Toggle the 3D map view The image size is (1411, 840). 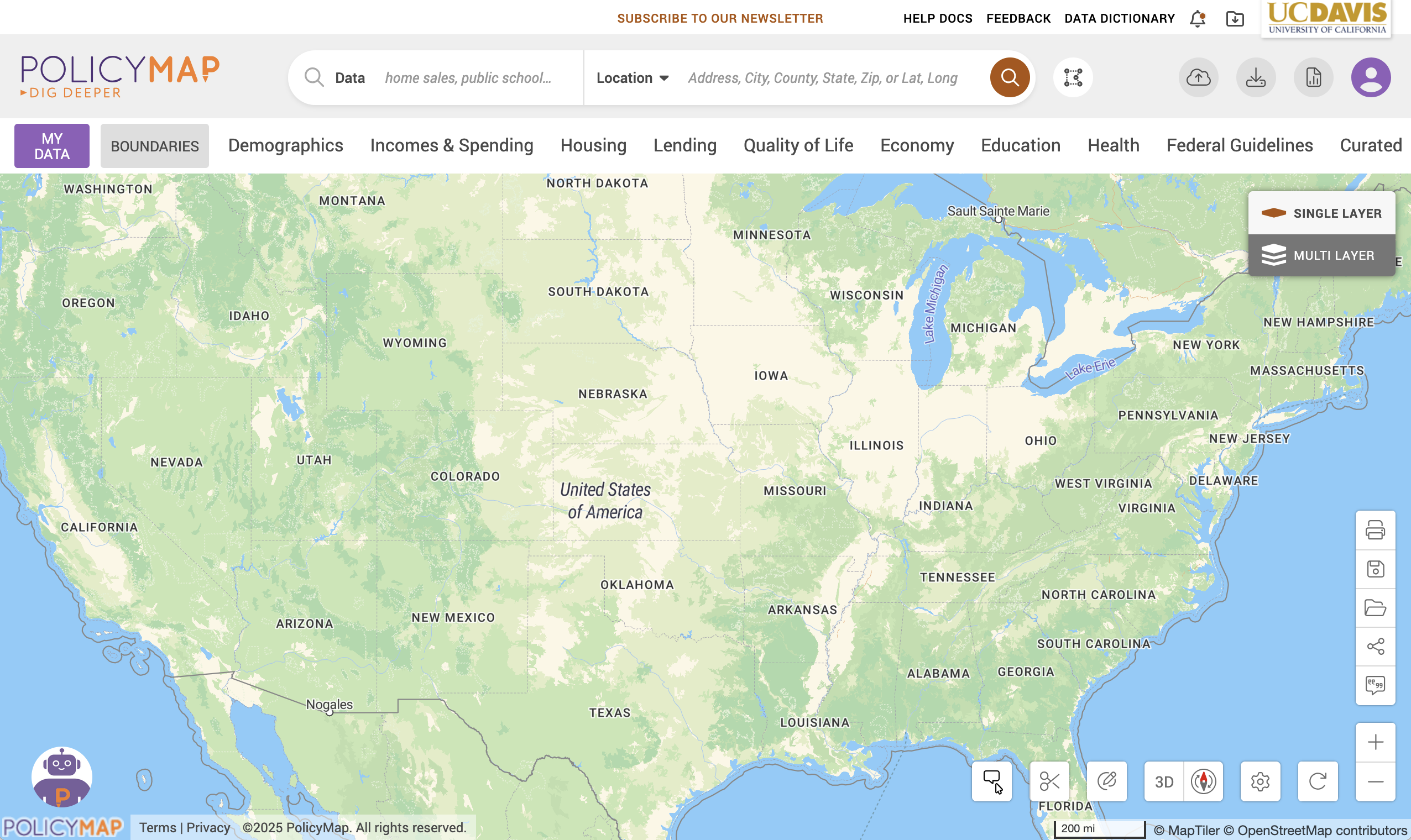1164,782
